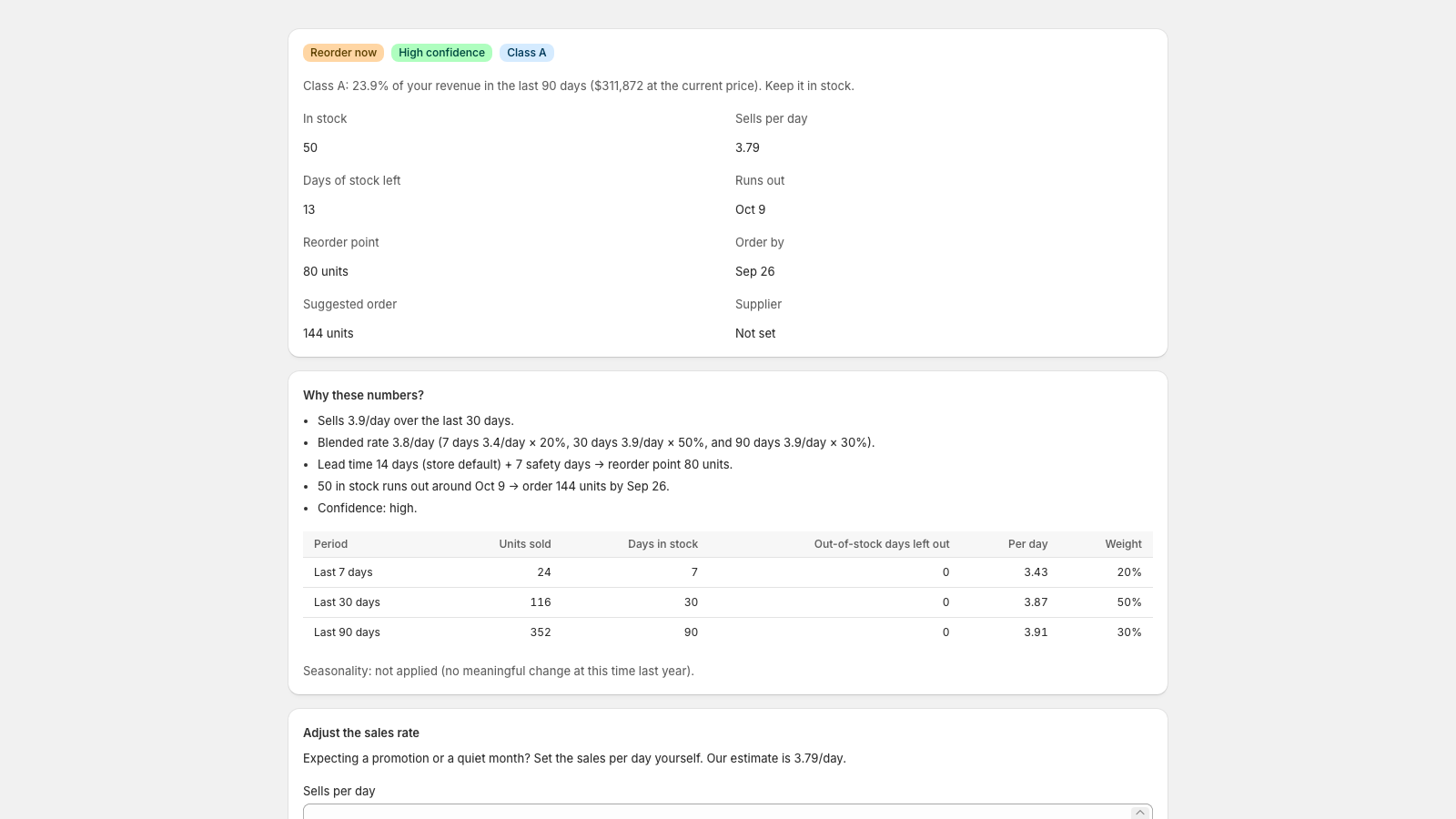Screen dimensions: 1456x819
Task: Click the 50% weight cell
Action: (x=1129, y=602)
